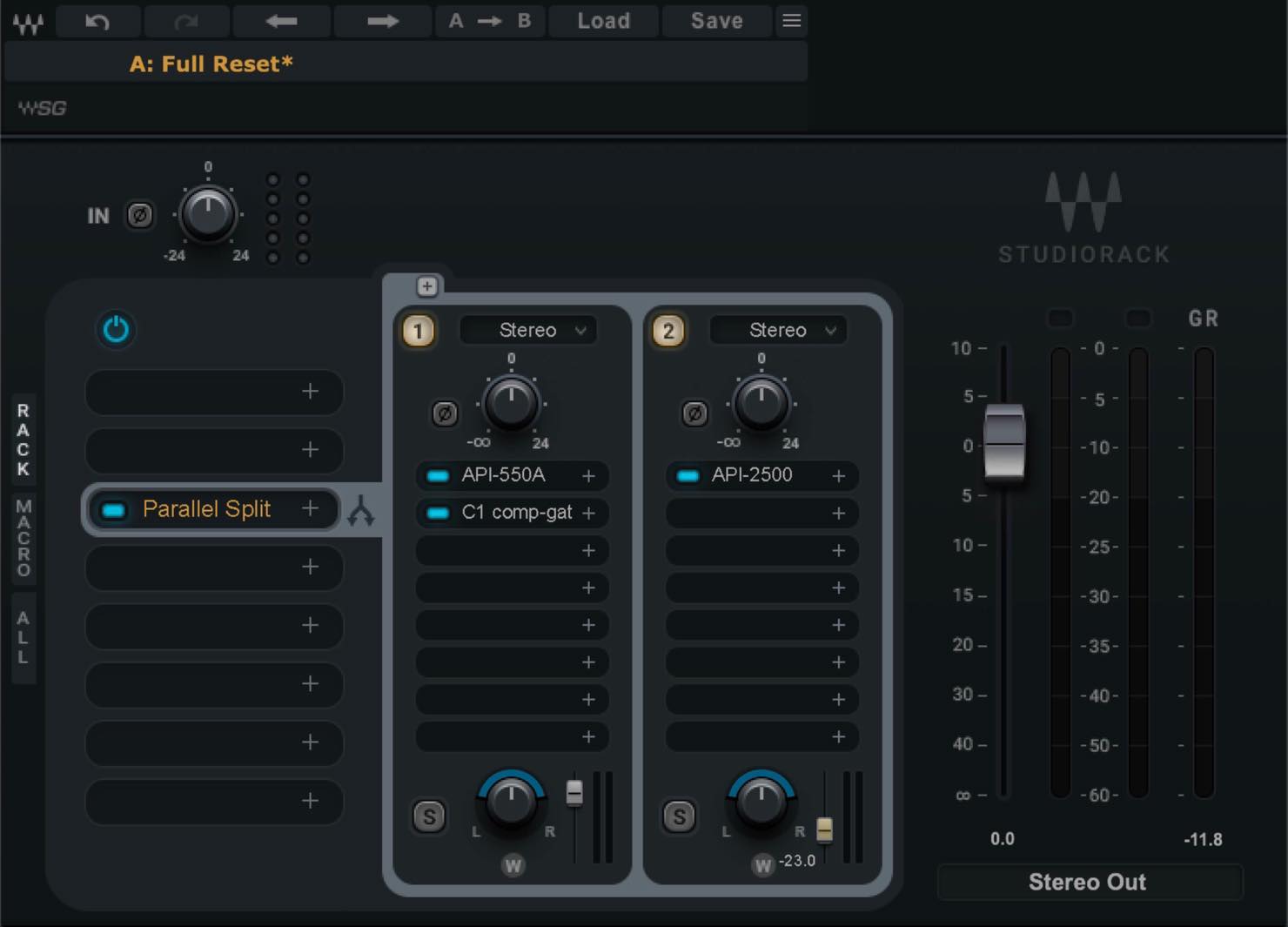Solo chain 2
The height and width of the screenshot is (927, 1288).
click(x=680, y=816)
